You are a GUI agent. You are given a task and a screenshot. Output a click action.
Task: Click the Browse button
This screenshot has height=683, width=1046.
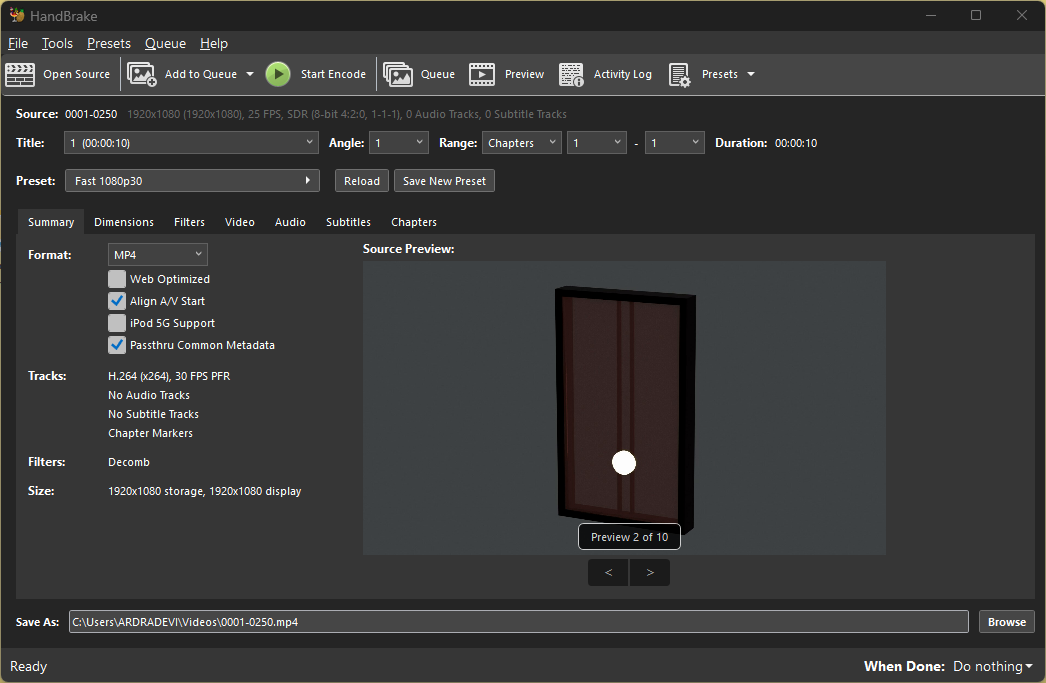(x=1007, y=622)
